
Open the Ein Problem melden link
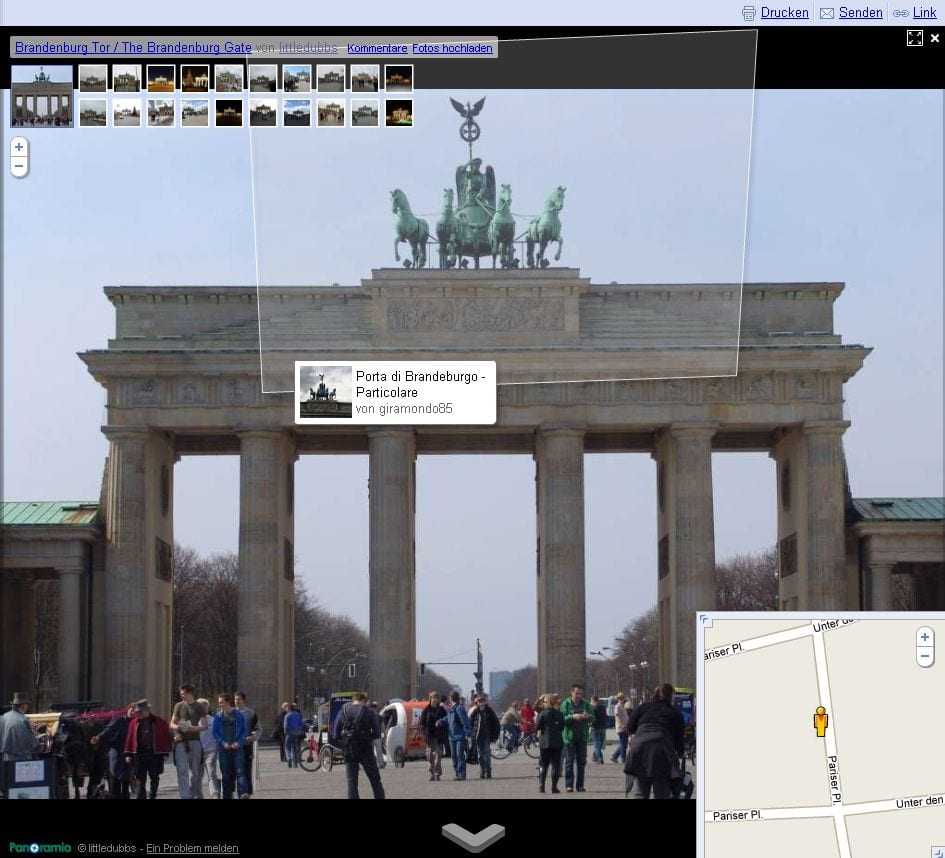pyautogui.click(x=192, y=847)
